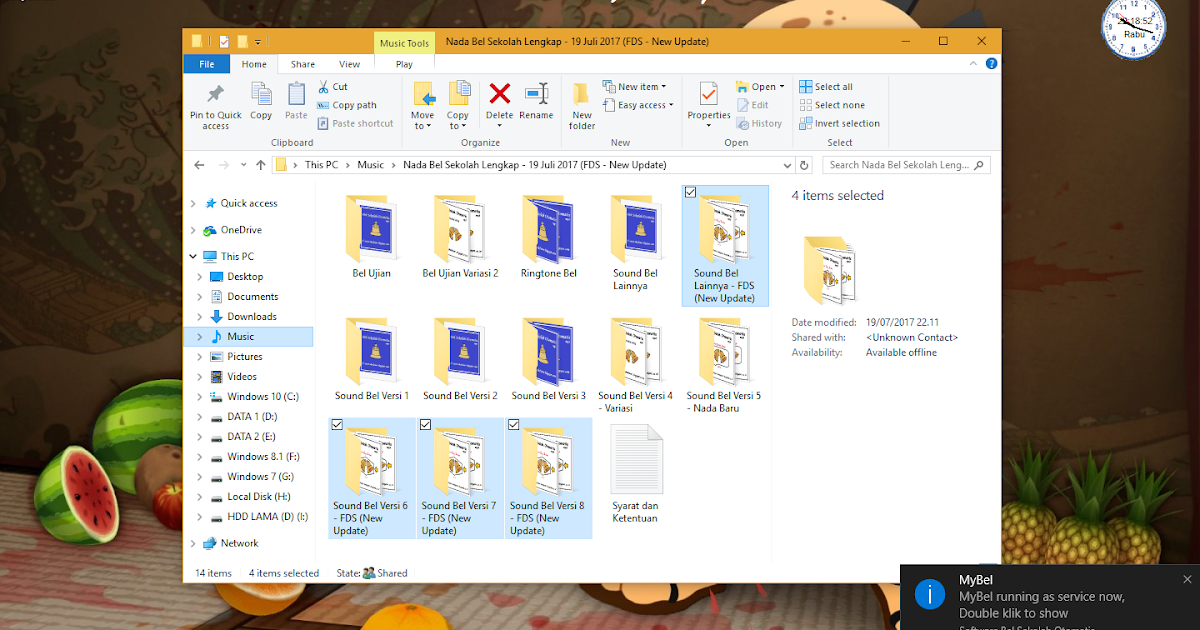Click the Help question mark icon
1200x630 pixels.
click(990, 63)
